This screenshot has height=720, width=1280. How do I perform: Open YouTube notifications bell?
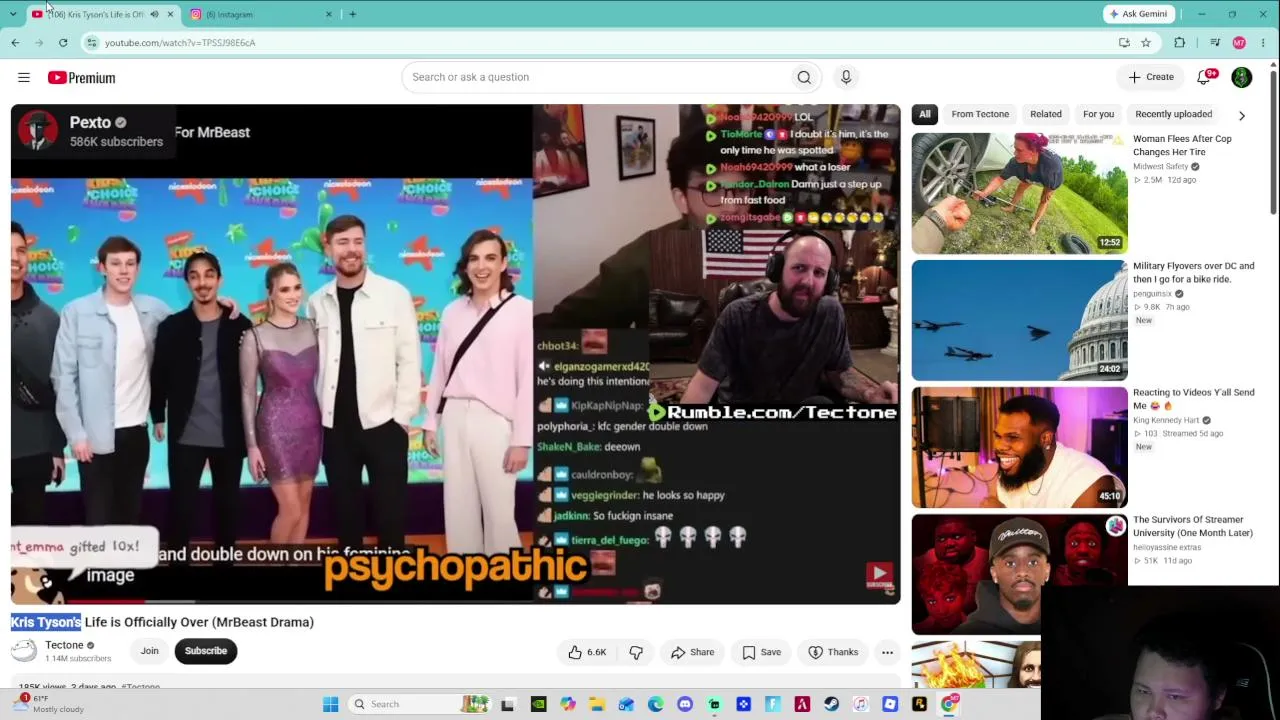click(1205, 77)
